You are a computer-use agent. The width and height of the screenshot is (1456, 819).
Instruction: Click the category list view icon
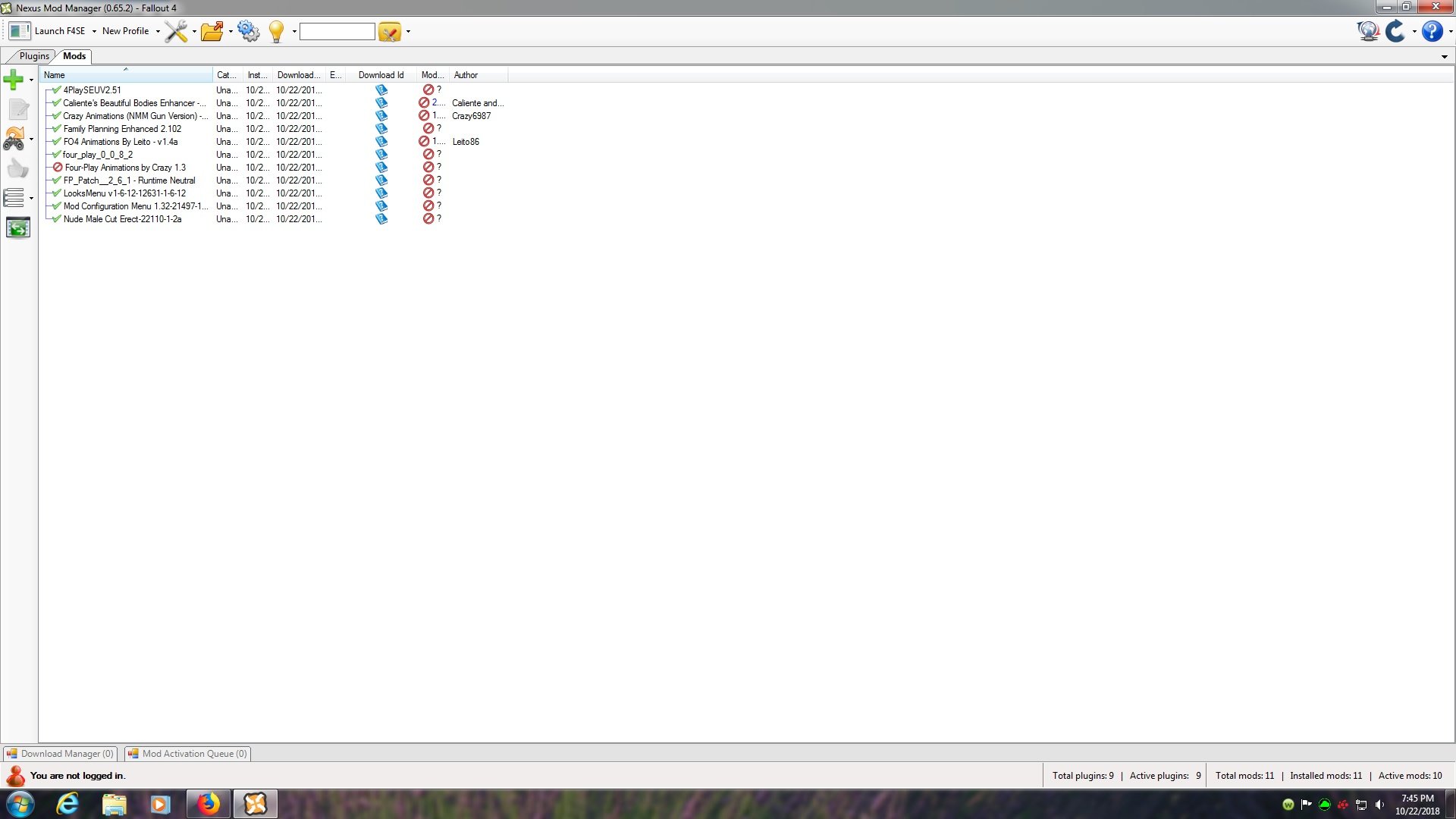point(14,198)
